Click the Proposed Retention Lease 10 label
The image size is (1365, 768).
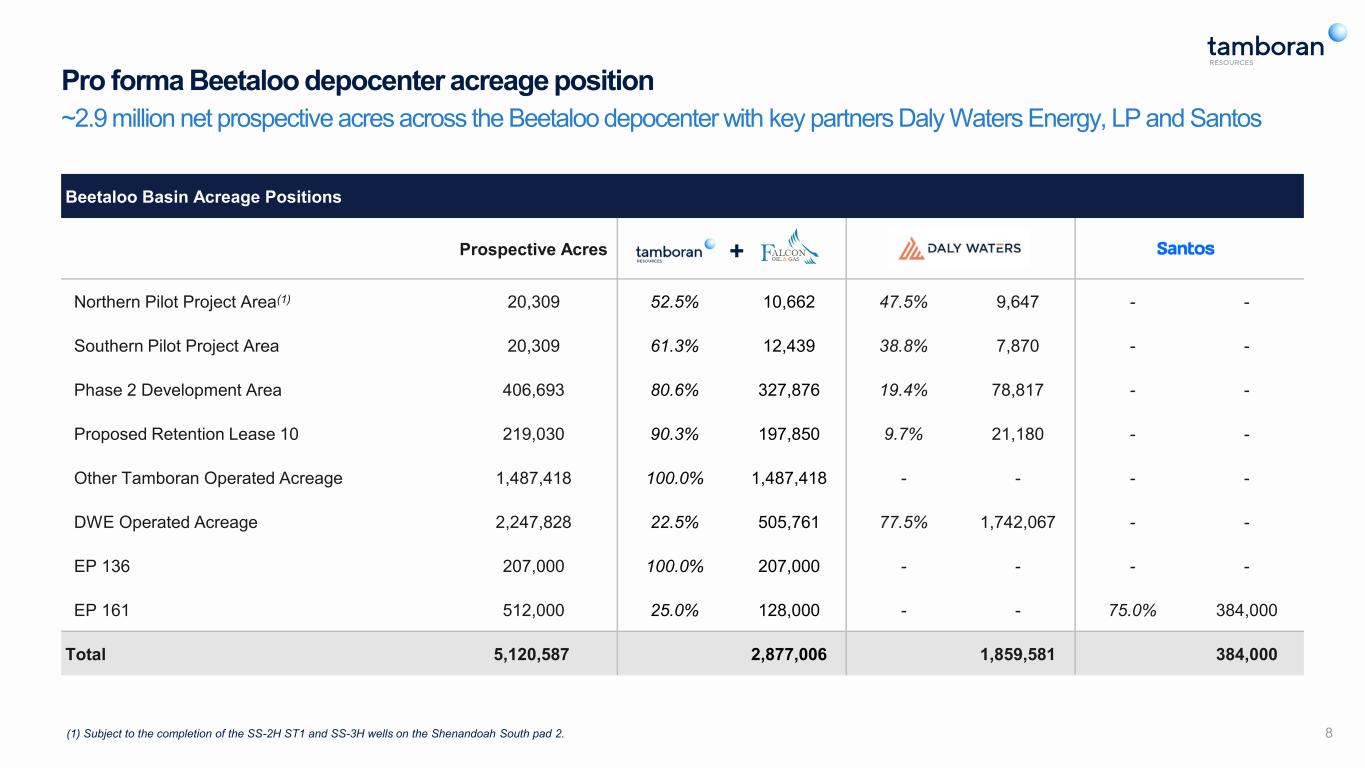pyautogui.click(x=186, y=434)
